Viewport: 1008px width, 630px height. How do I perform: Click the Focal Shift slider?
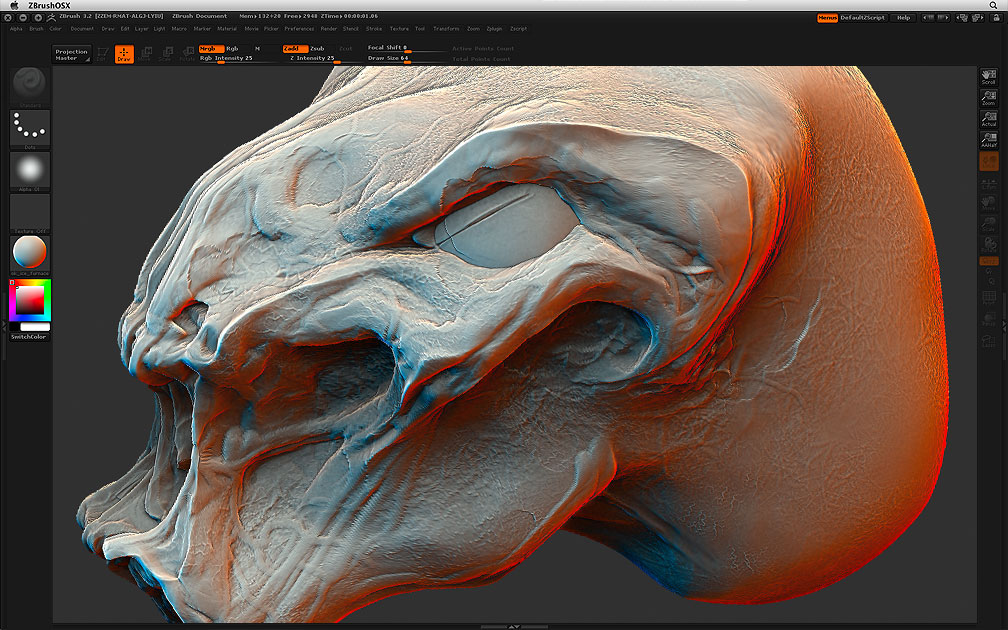pos(406,48)
